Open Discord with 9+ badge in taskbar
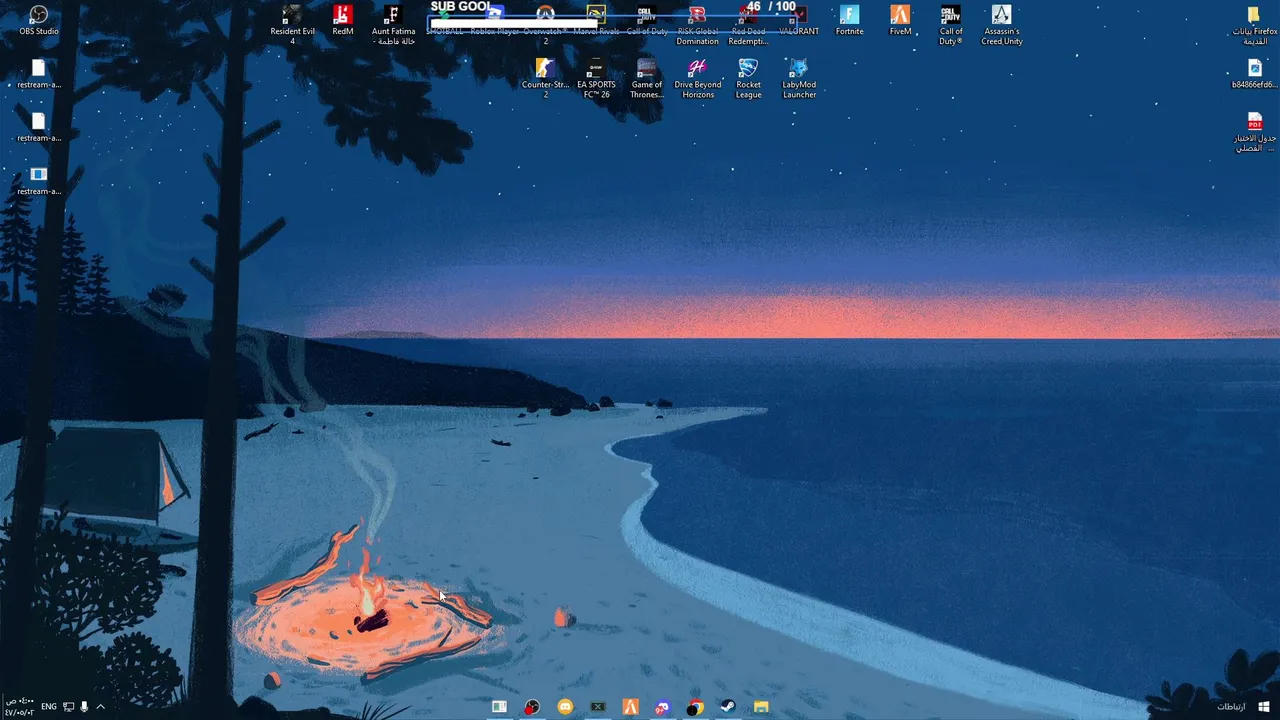Screen dimensions: 1280x720 [663, 707]
